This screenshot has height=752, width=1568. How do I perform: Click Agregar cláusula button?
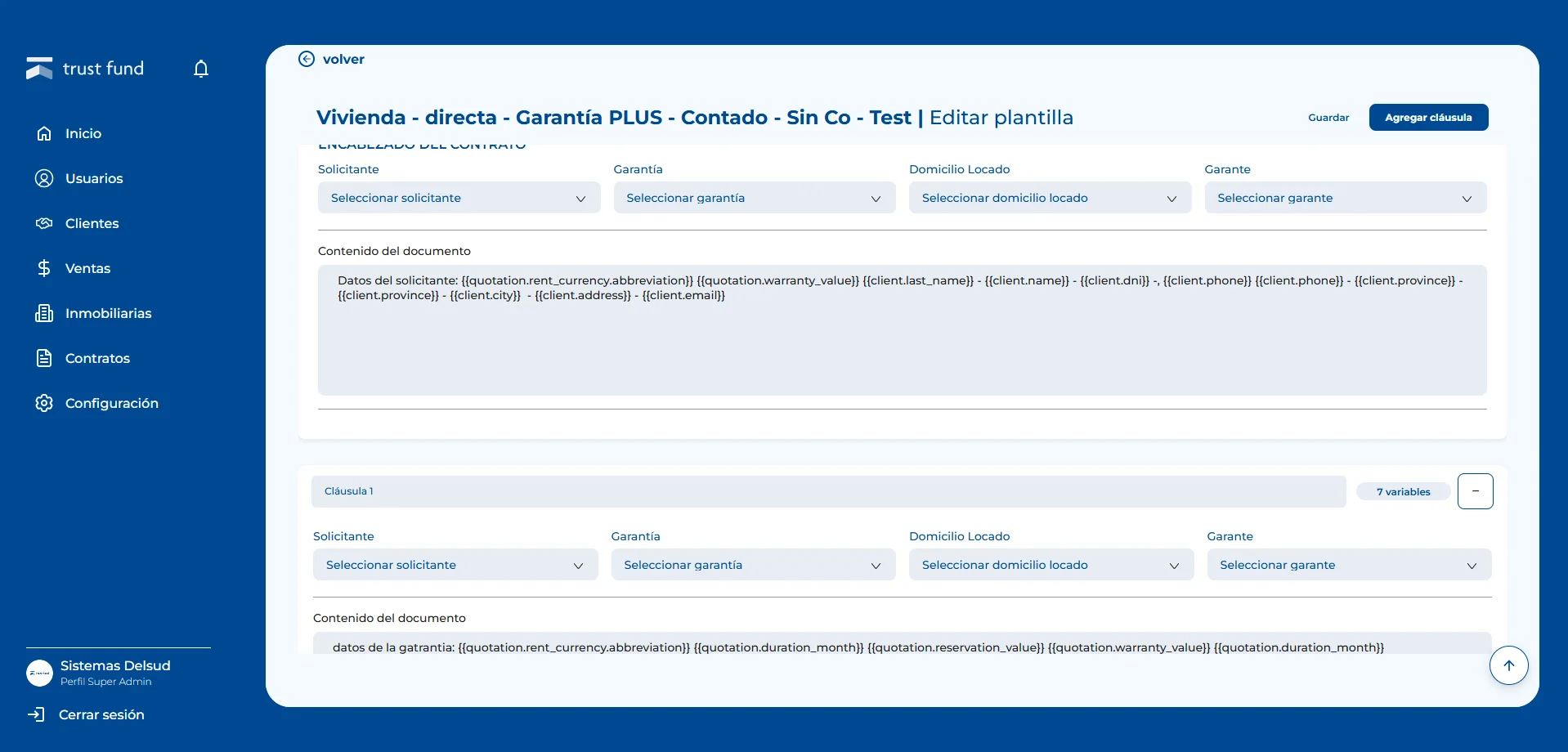point(1428,118)
